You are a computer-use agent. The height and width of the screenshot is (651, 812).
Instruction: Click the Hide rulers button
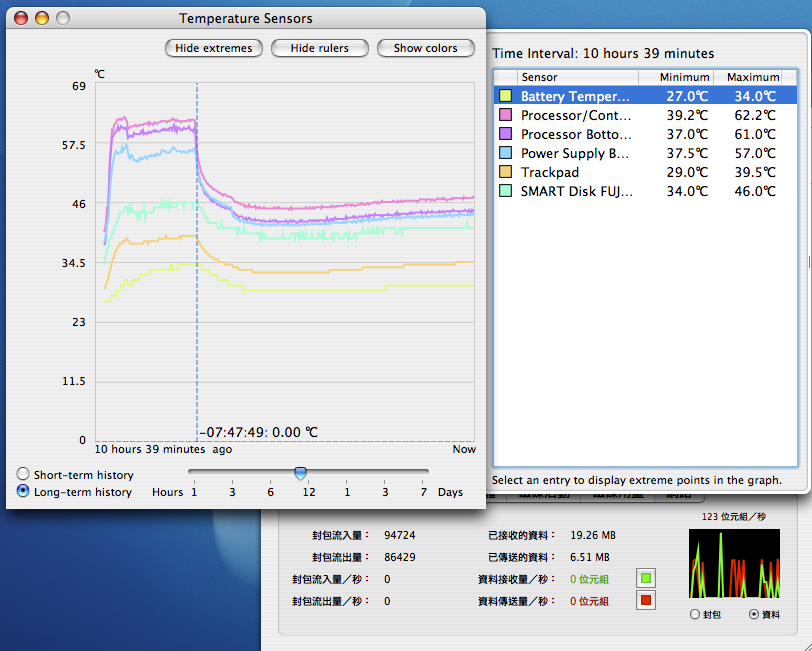tap(320, 48)
